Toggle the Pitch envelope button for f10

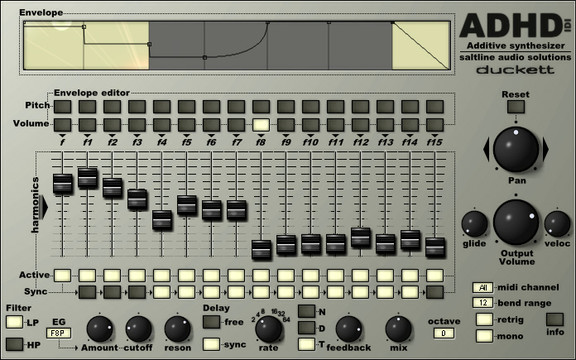point(310,107)
